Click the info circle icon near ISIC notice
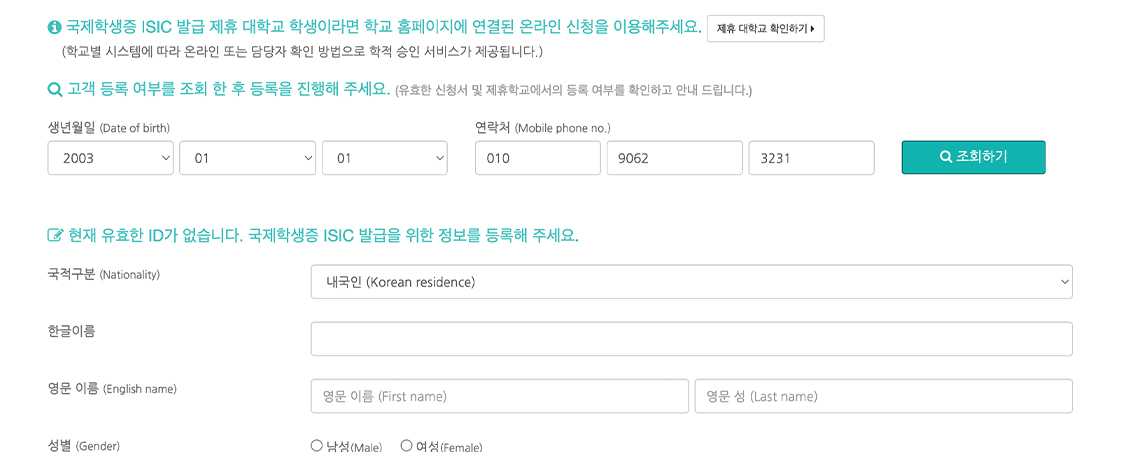 54,28
